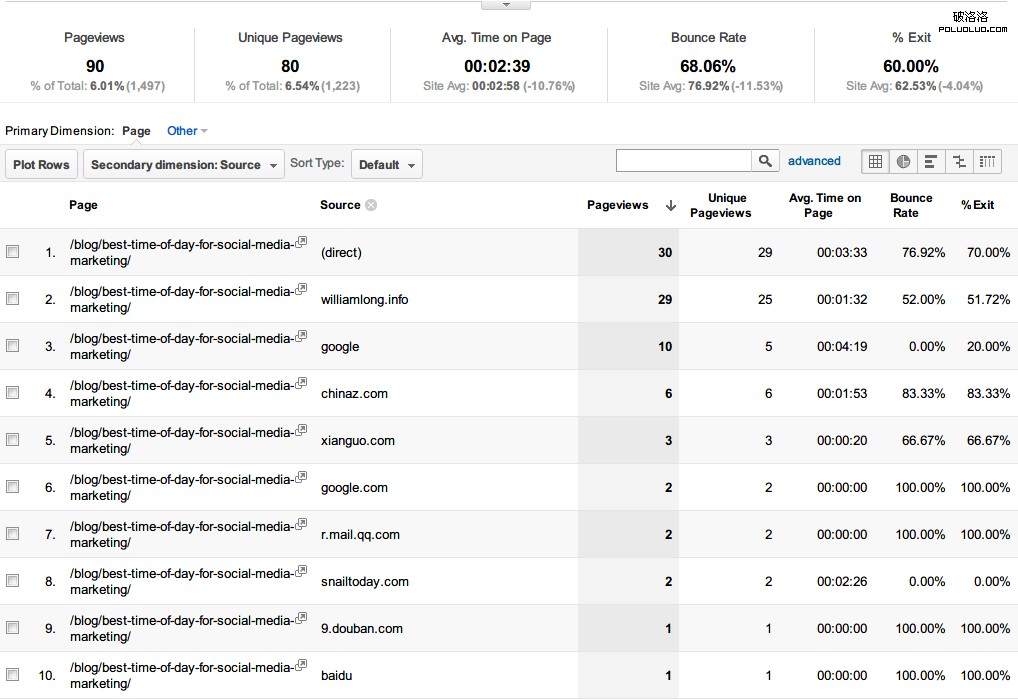
Task: Open the Secondary dimension: Source dropdown
Action: [183, 164]
